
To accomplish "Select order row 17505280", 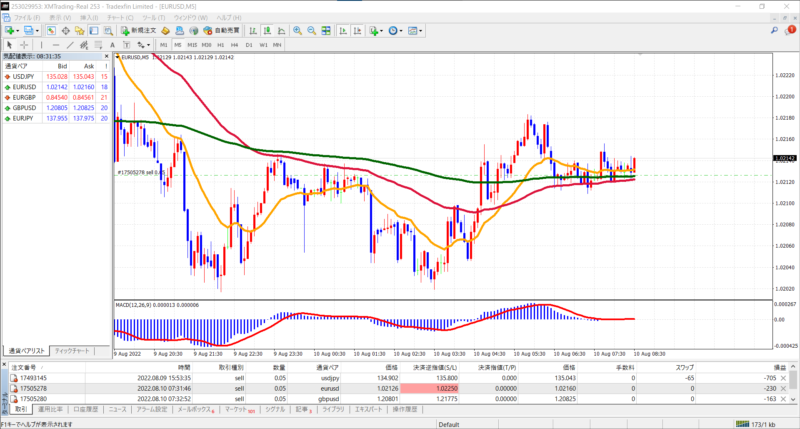I will click(x=398, y=399).
